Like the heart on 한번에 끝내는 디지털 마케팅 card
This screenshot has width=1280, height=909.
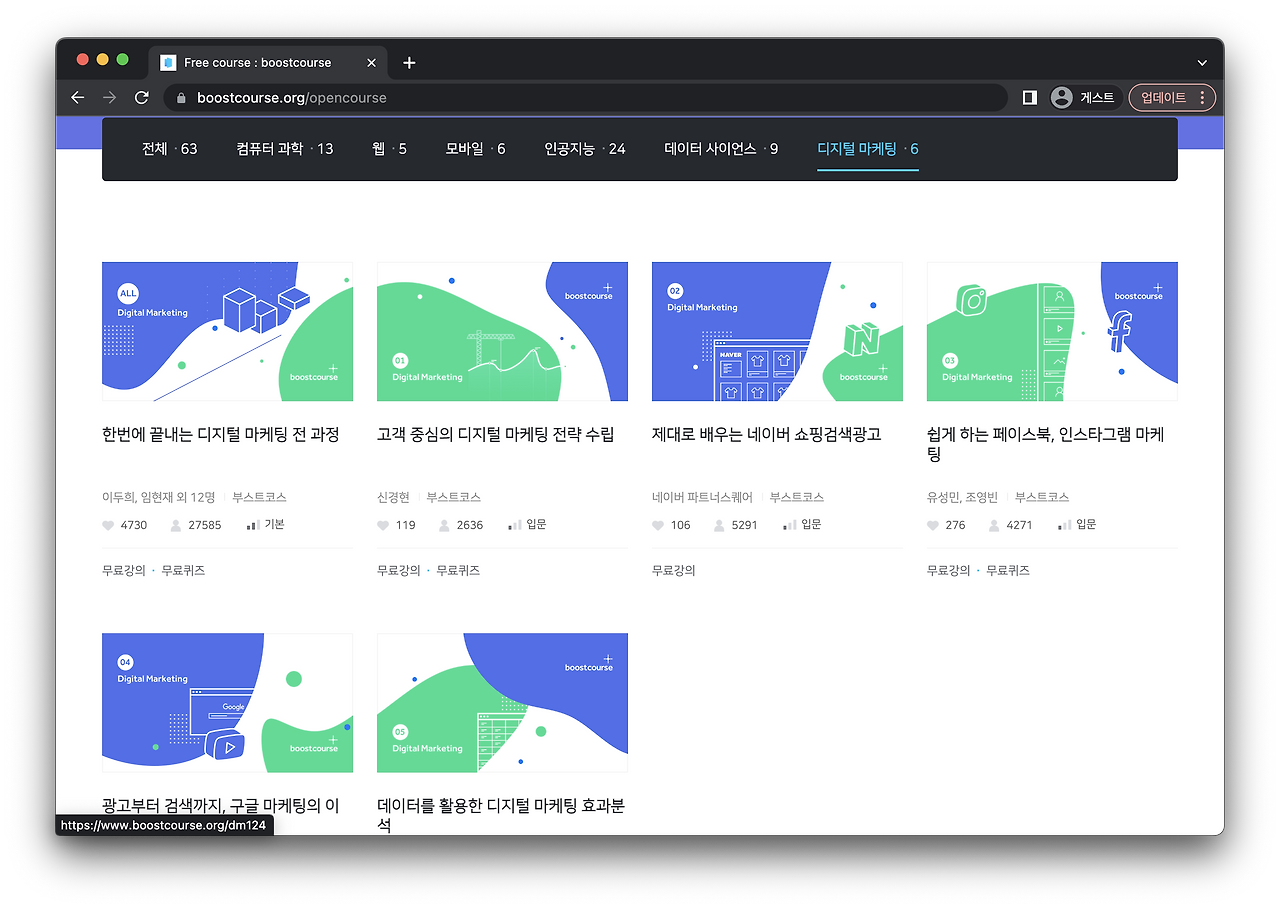[x=109, y=524]
